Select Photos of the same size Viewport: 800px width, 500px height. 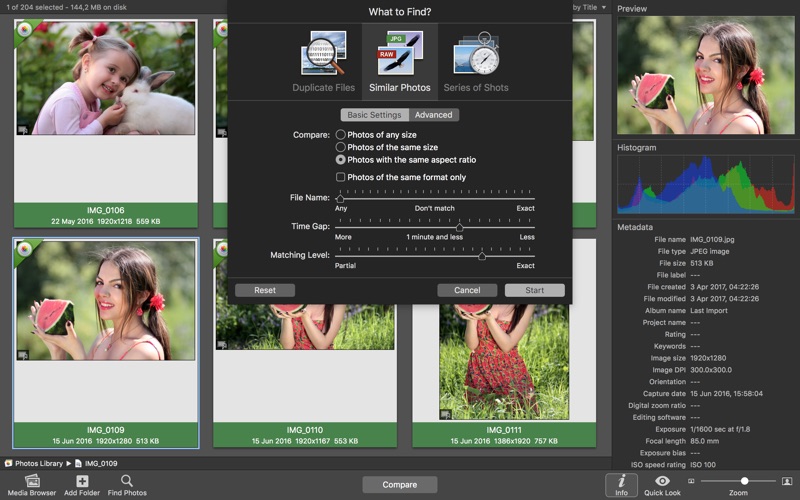click(341, 147)
